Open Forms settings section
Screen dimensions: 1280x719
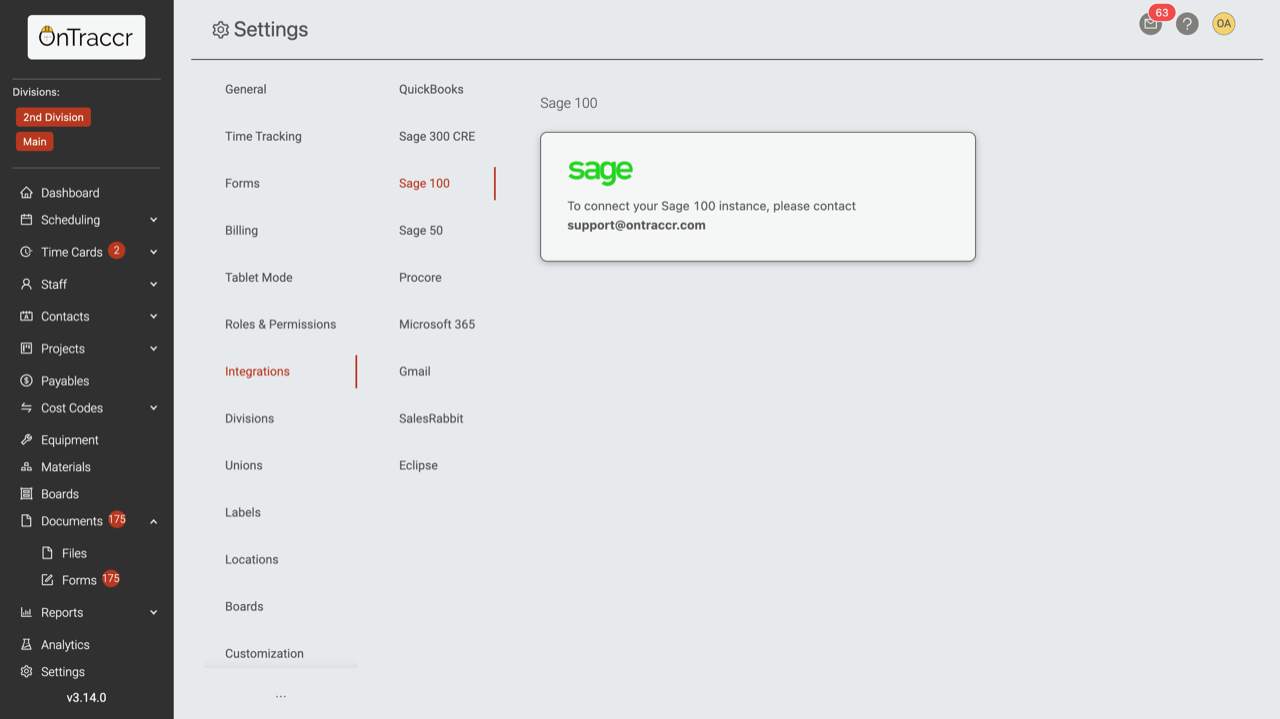click(x=242, y=183)
